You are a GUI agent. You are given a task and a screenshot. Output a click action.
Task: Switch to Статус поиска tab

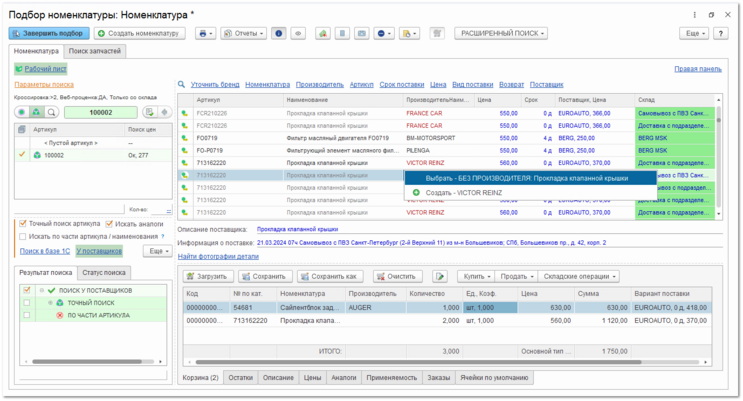click(104, 273)
